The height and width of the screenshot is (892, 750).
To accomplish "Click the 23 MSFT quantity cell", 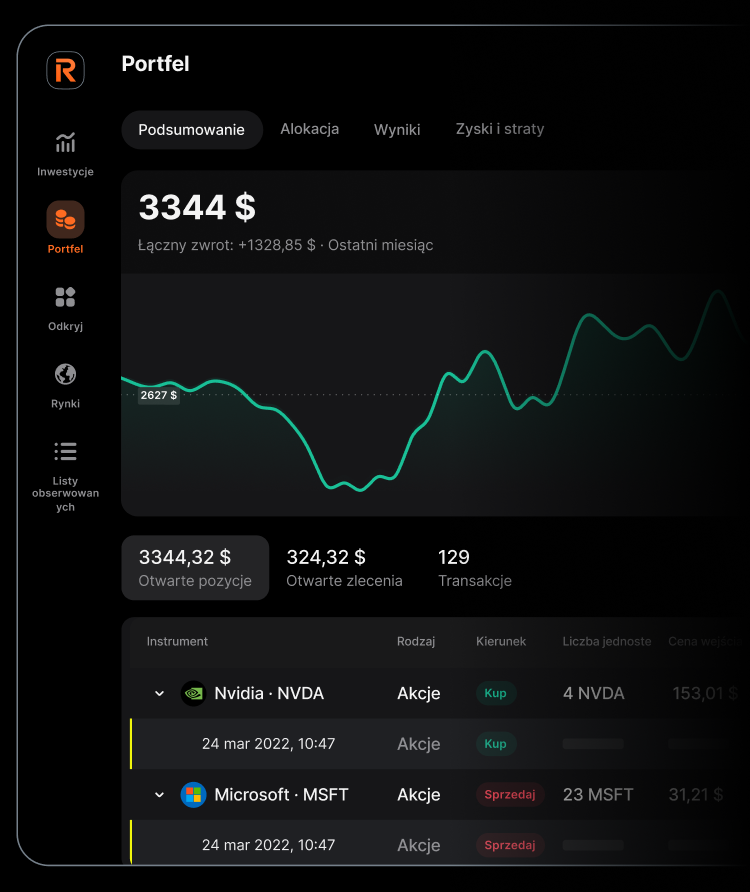I will click(x=598, y=795).
